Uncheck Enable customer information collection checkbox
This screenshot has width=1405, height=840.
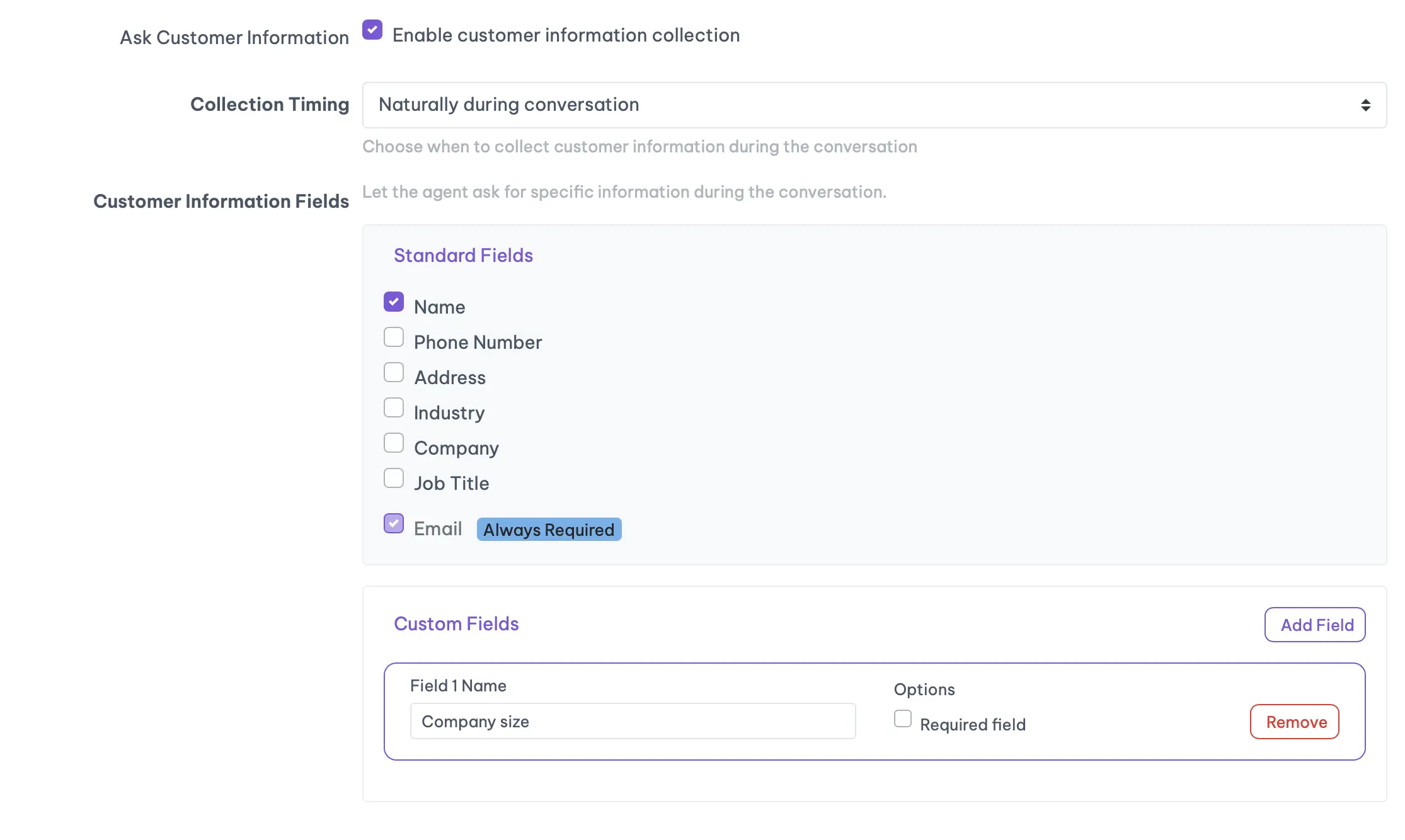tap(372, 30)
